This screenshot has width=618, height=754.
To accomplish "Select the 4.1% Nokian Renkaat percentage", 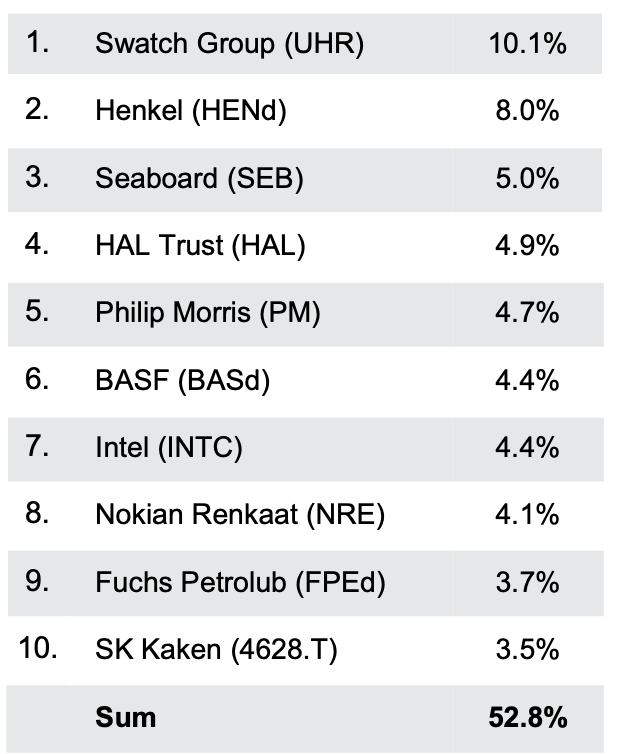I will tap(527, 515).
